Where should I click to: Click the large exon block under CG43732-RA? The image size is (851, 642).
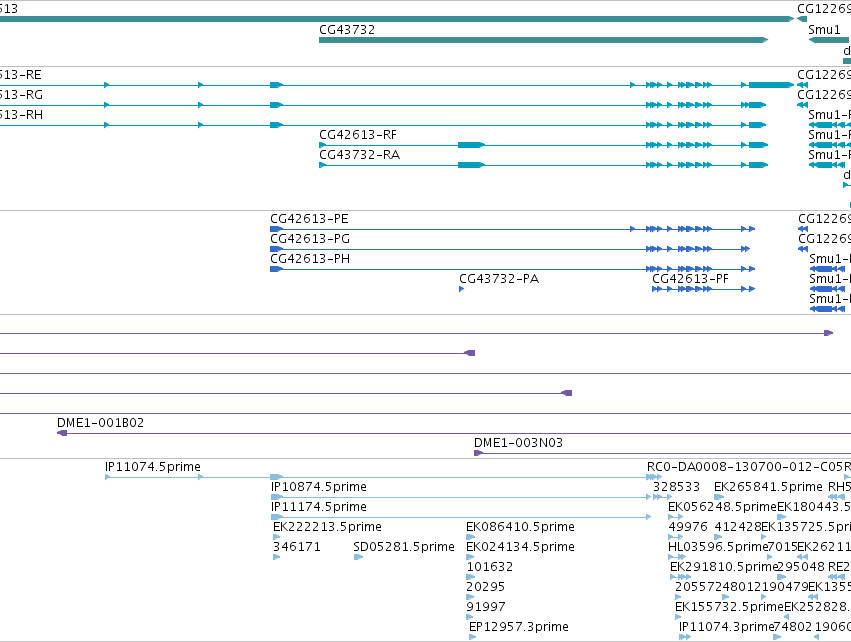471,165
